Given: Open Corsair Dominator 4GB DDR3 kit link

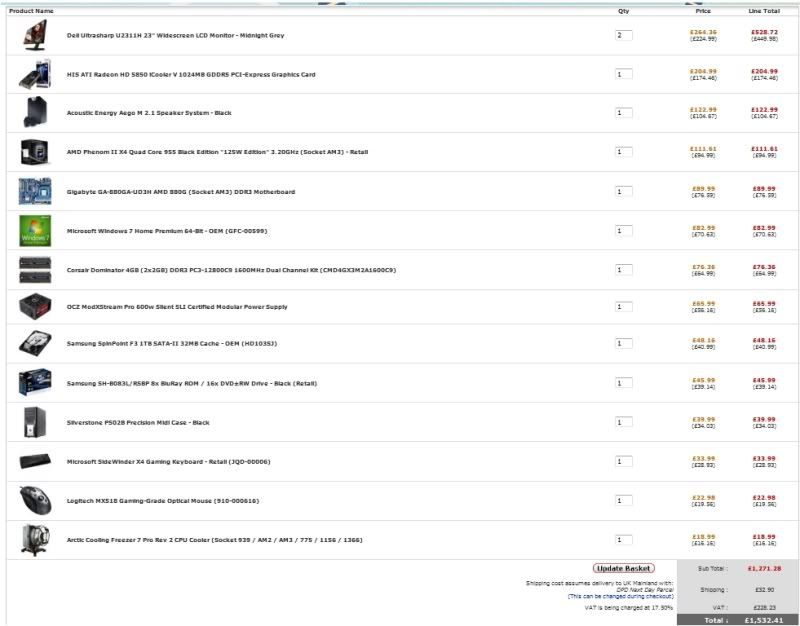Looking at the screenshot, I should [x=231, y=270].
